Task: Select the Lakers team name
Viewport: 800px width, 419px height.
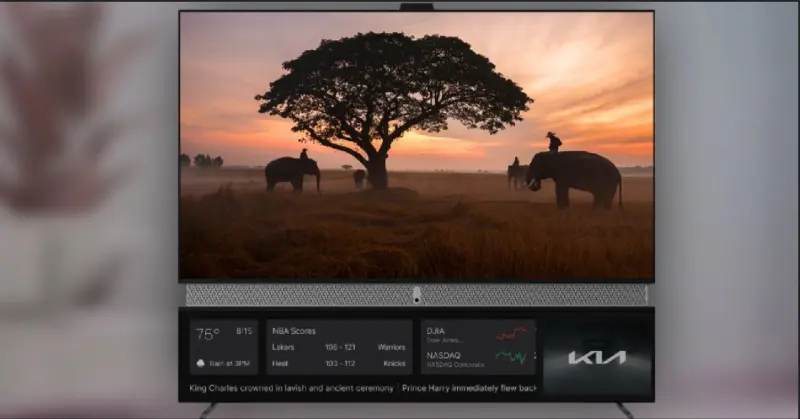Action: pyautogui.click(x=283, y=347)
